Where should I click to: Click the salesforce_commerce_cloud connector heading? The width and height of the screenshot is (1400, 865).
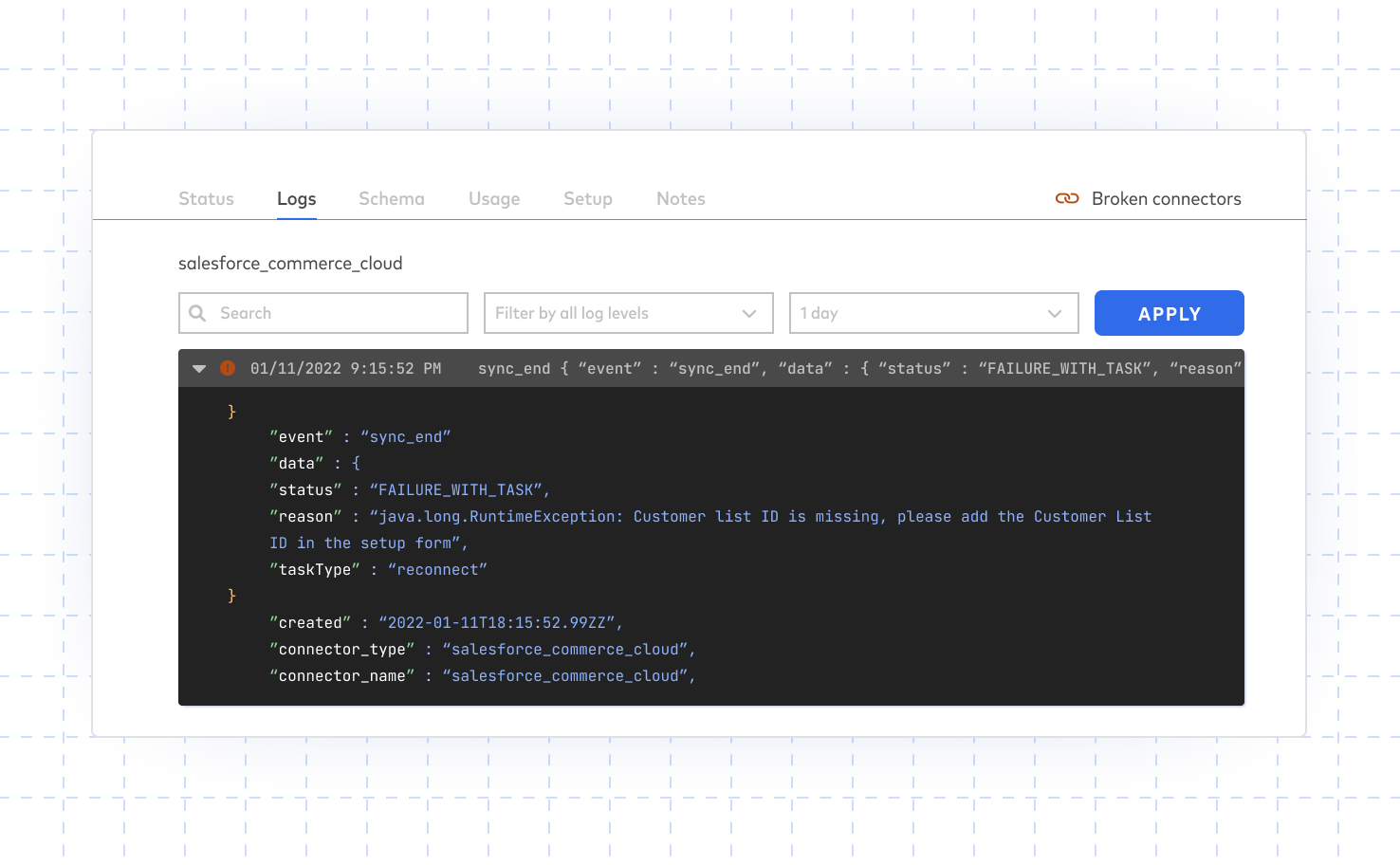(x=290, y=264)
